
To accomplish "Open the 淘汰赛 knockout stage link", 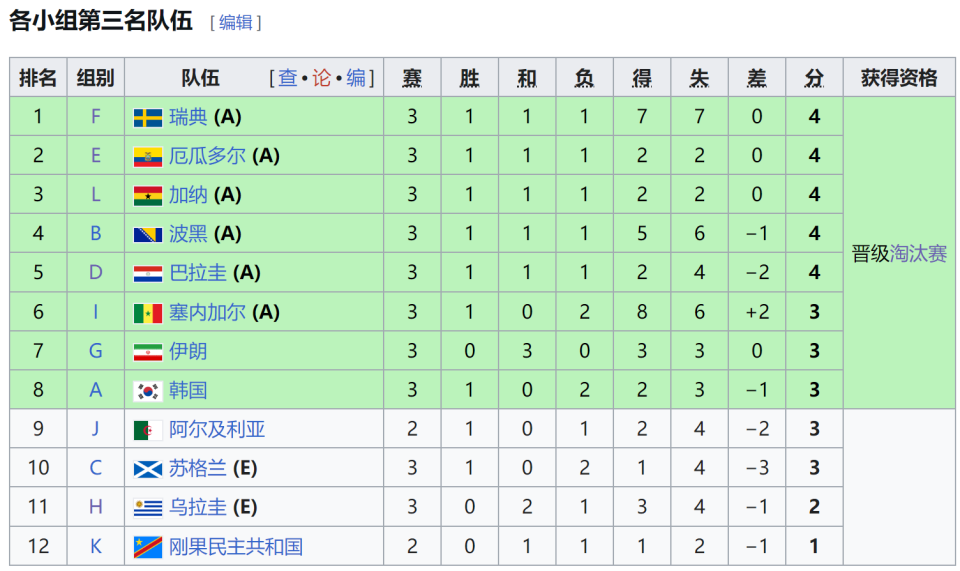I will [918, 253].
